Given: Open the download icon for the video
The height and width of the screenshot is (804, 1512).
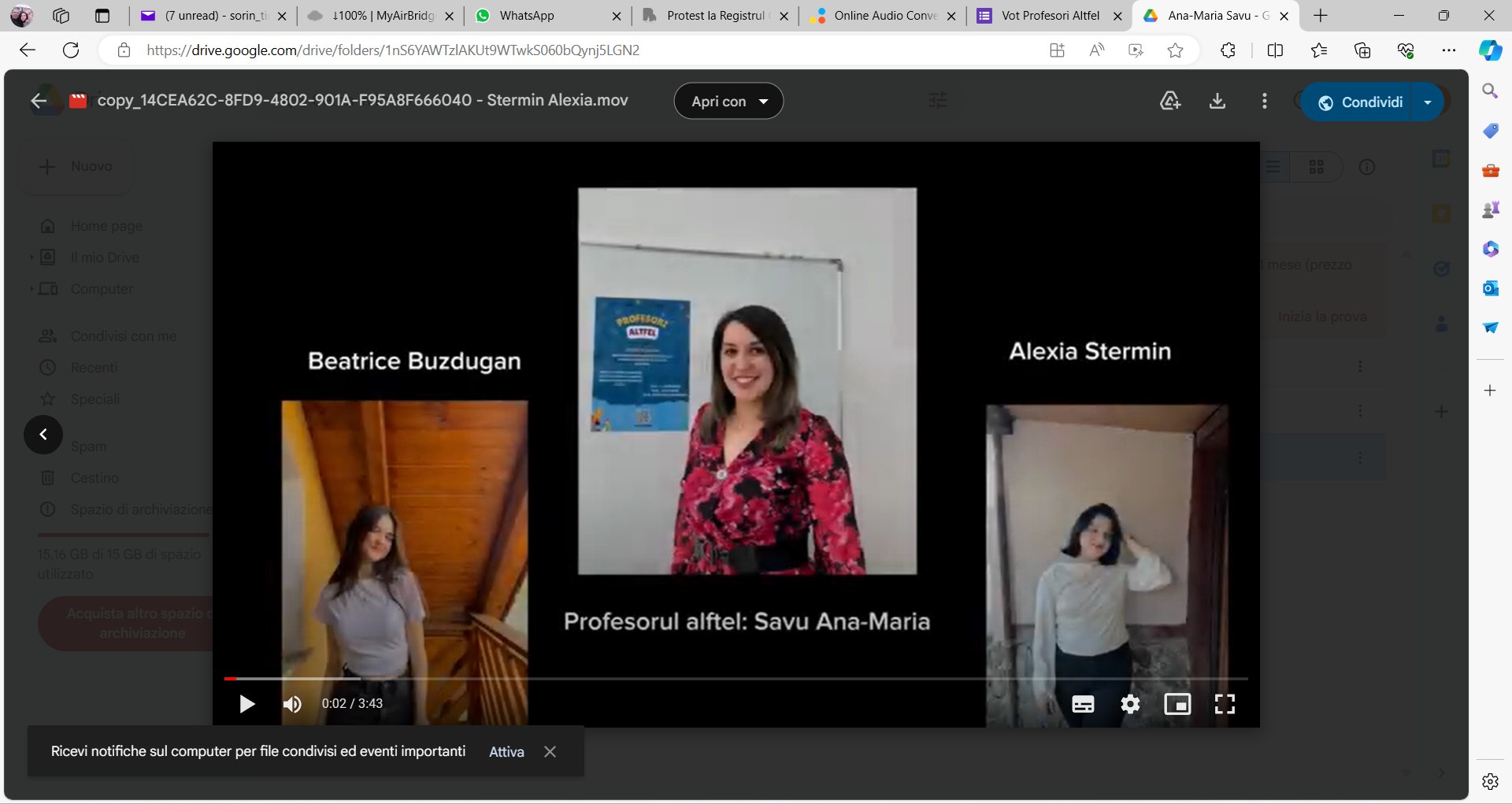Looking at the screenshot, I should [x=1217, y=101].
